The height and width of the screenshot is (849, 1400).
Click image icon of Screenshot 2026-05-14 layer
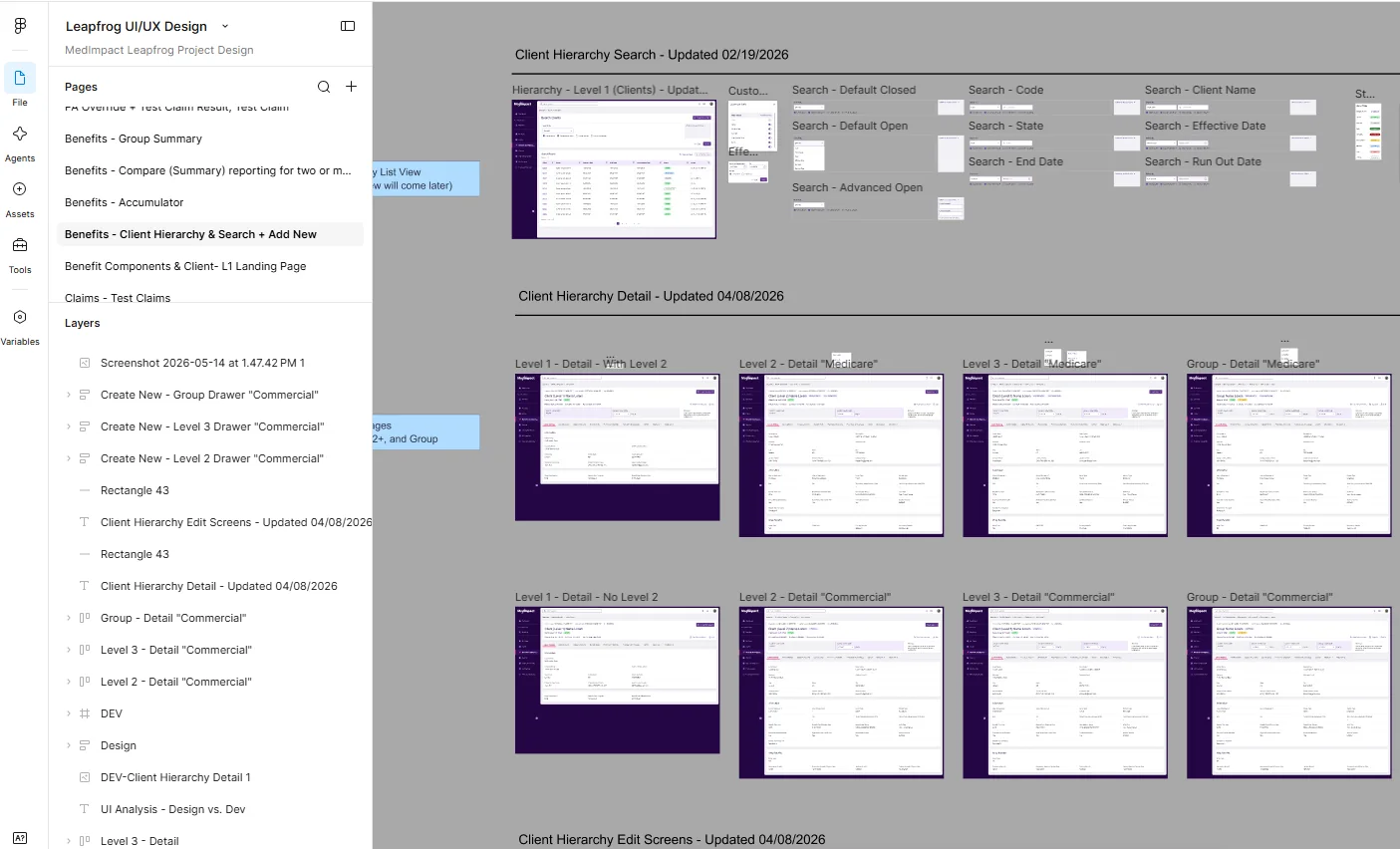[85, 363]
